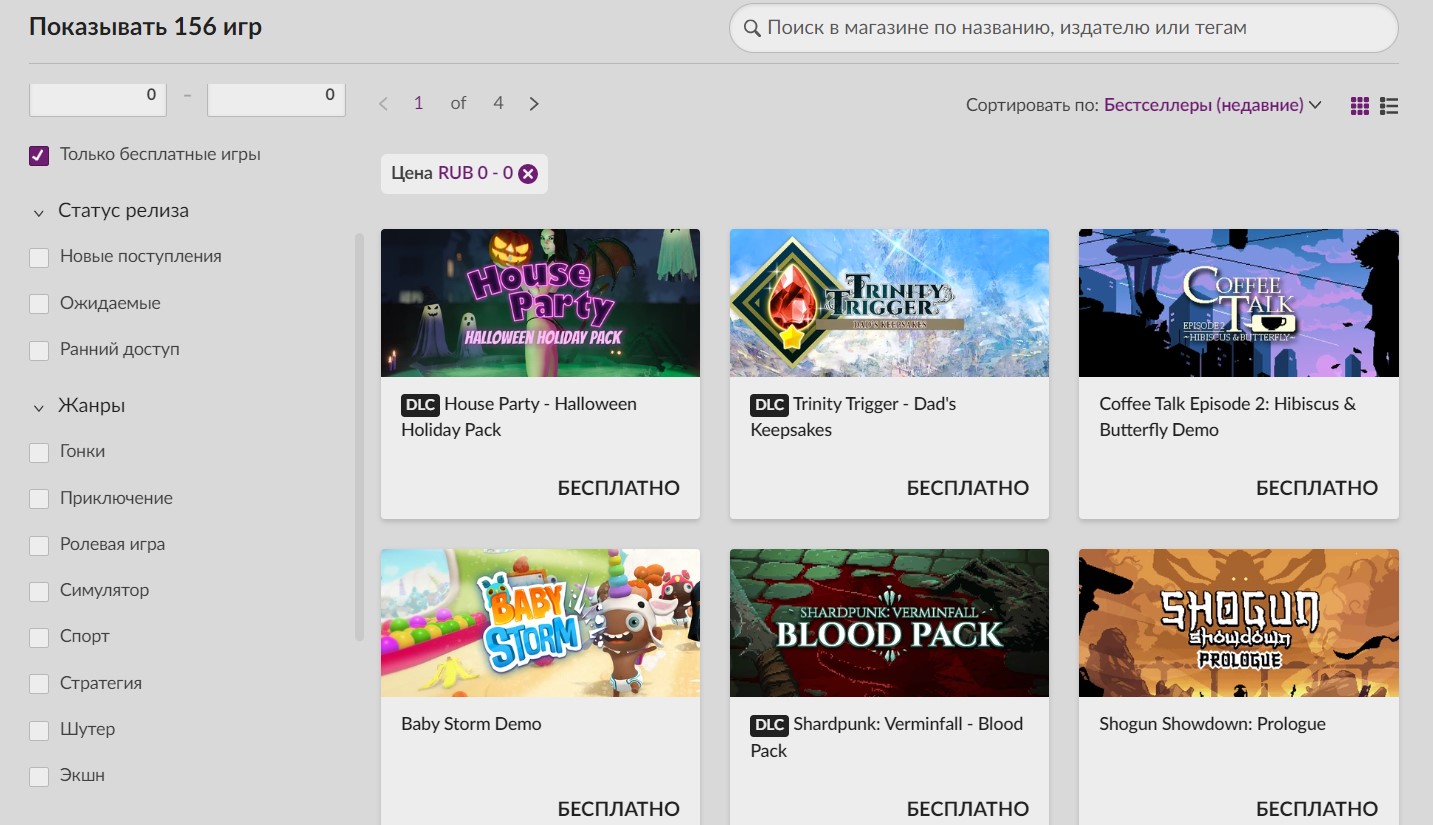Image resolution: width=1433 pixels, height=825 pixels.
Task: Remove the RUB 0 - 0 price filter
Action: (x=528, y=173)
